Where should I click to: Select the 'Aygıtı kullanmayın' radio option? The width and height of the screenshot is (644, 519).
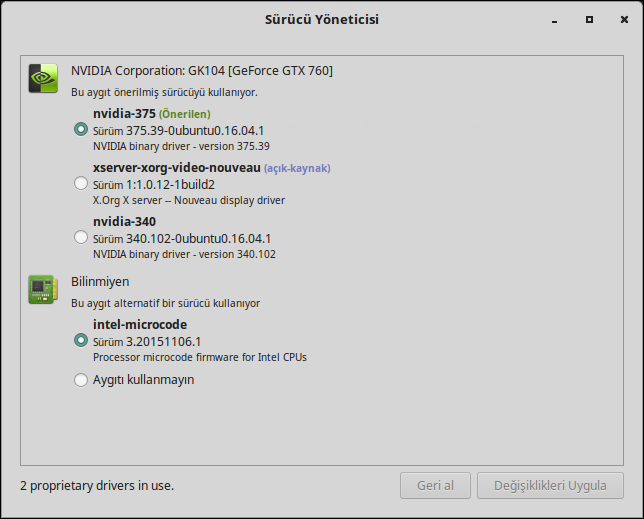[81, 380]
